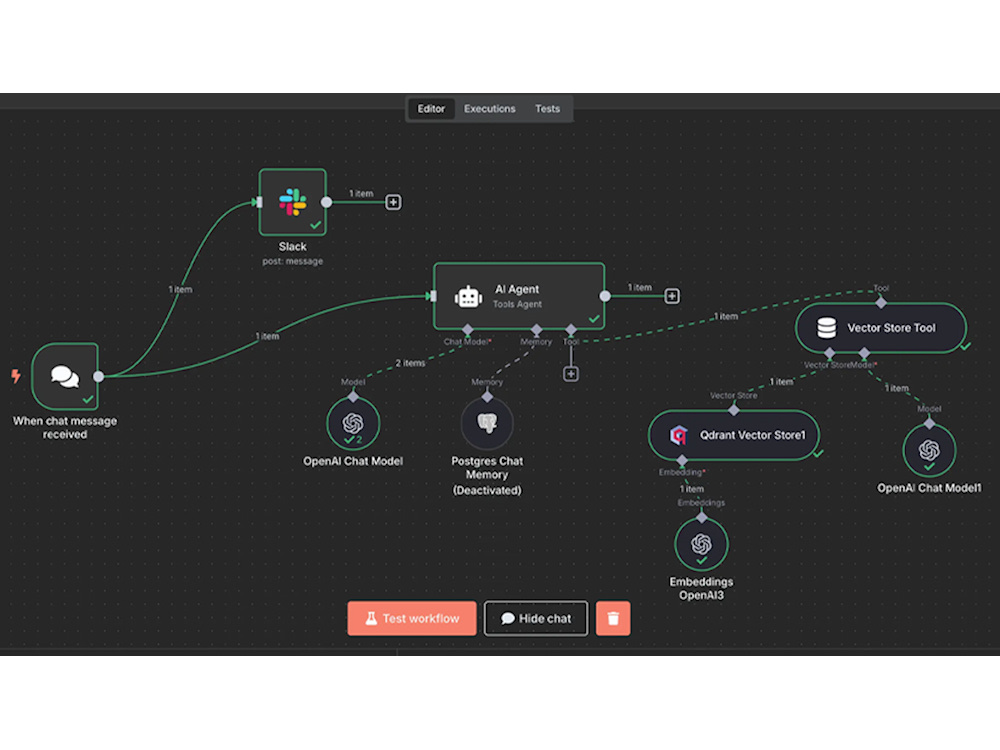The height and width of the screenshot is (750, 1000).
Task: Add a node after AI Agent output
Action: click(672, 296)
